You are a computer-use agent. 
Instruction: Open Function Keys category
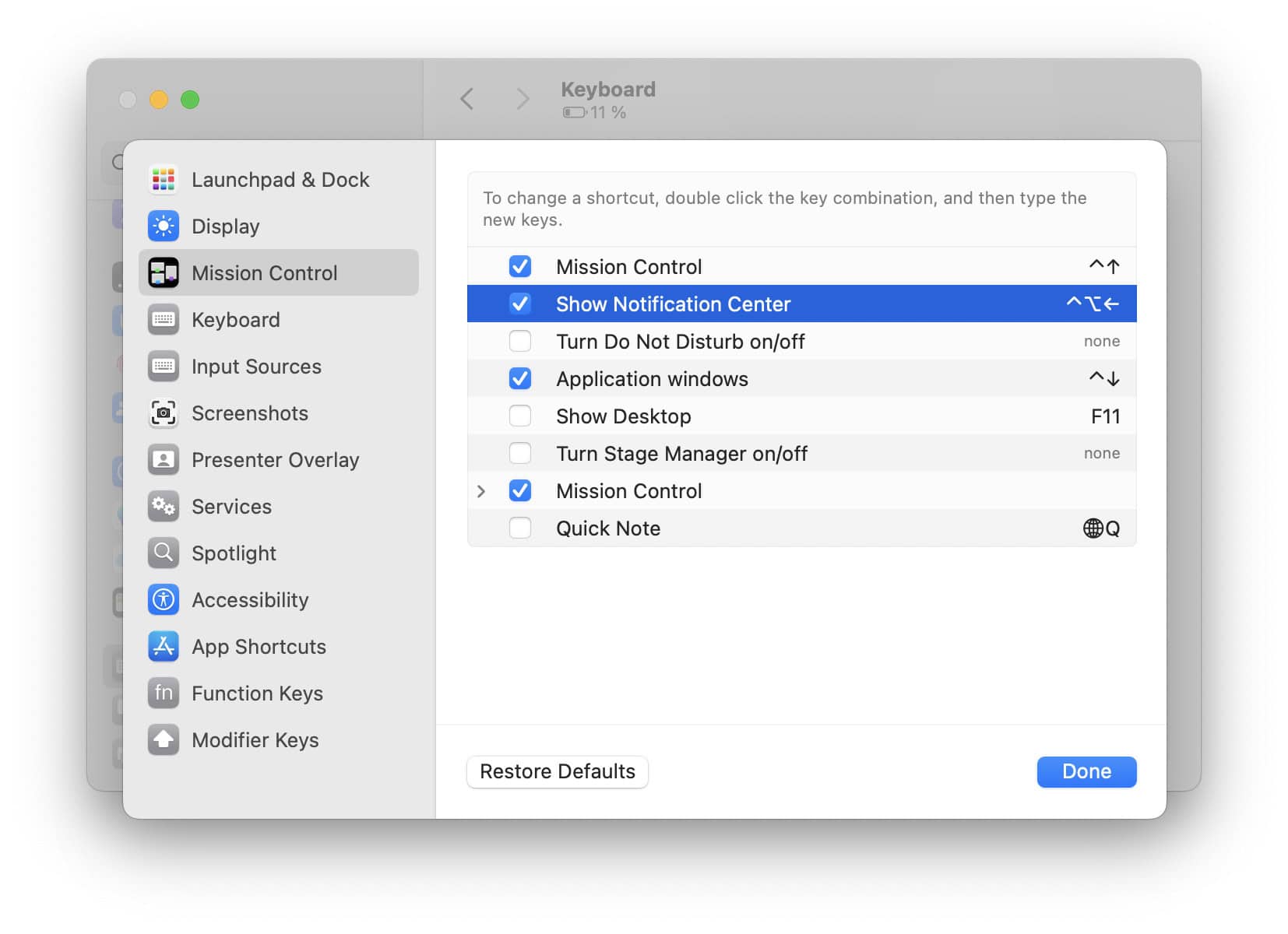click(x=279, y=693)
